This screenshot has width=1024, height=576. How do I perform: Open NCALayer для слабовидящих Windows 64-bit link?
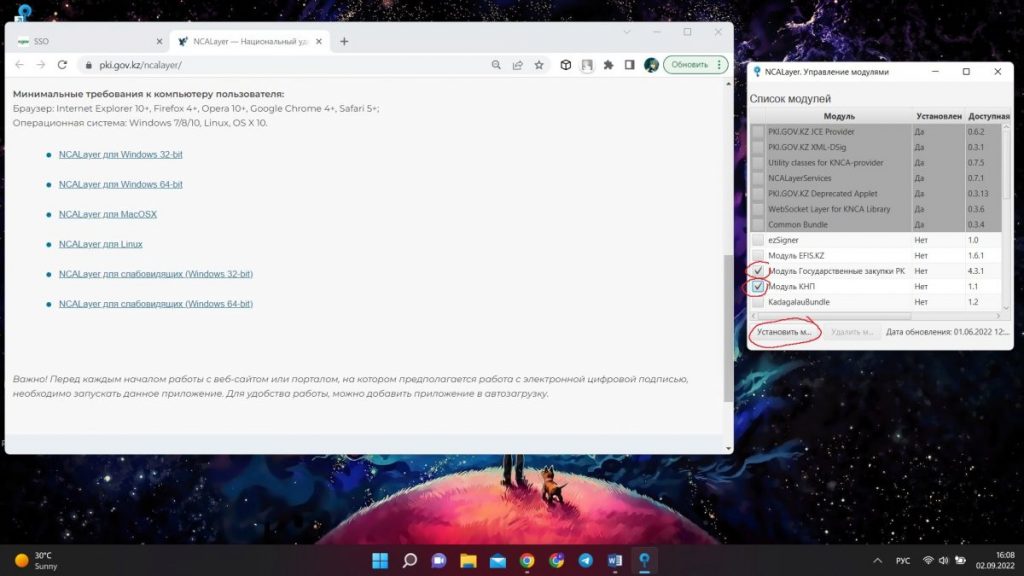(x=156, y=304)
